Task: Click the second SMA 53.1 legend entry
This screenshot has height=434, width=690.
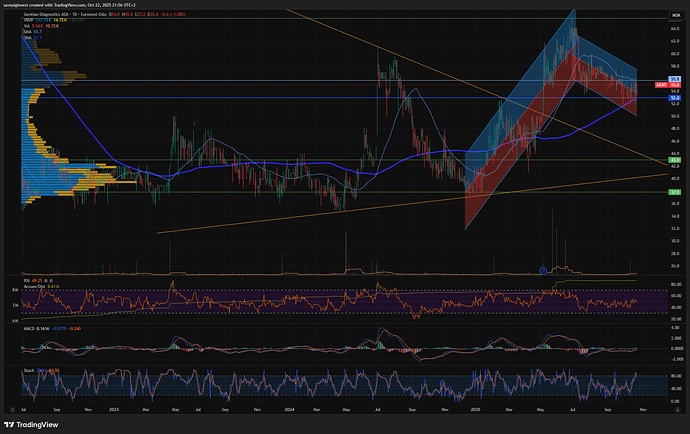Action: tap(27, 36)
